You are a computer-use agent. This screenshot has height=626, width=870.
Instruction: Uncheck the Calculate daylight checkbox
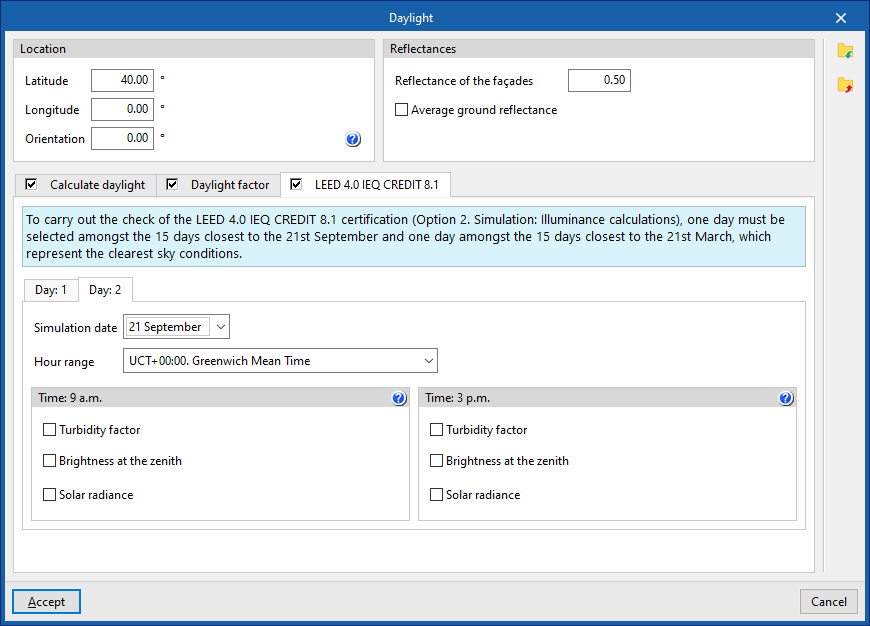[x=31, y=184]
